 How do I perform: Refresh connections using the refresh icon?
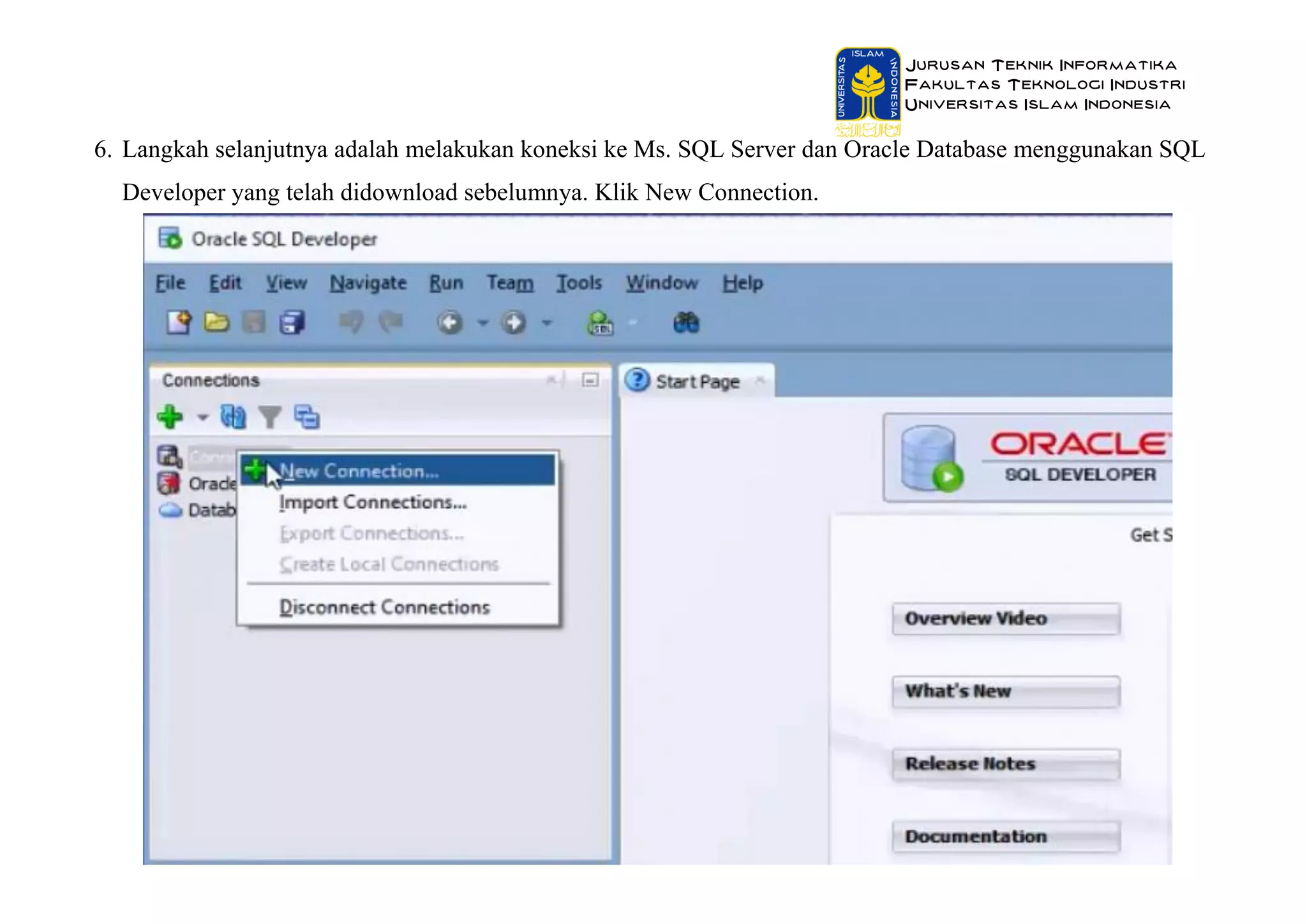tap(233, 417)
